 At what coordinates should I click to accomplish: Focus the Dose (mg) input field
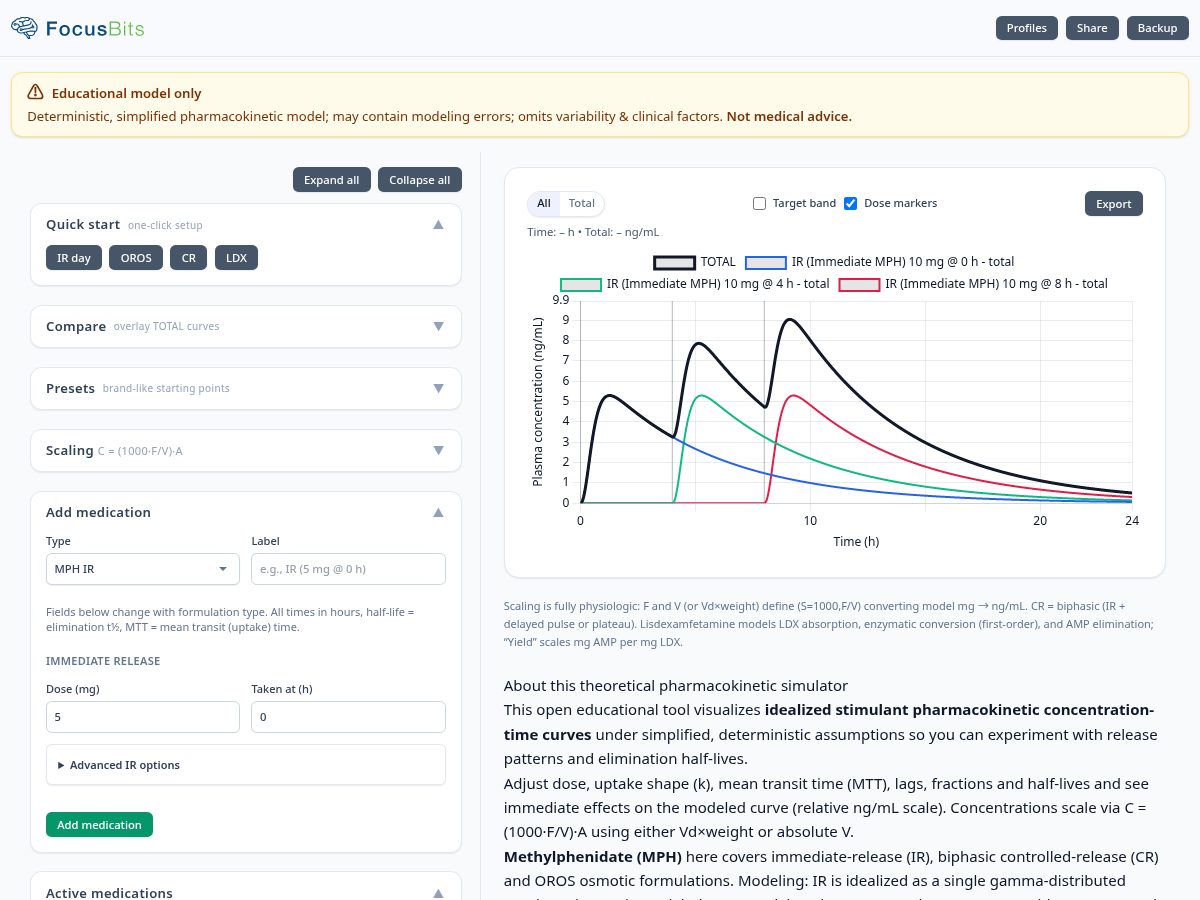(143, 717)
